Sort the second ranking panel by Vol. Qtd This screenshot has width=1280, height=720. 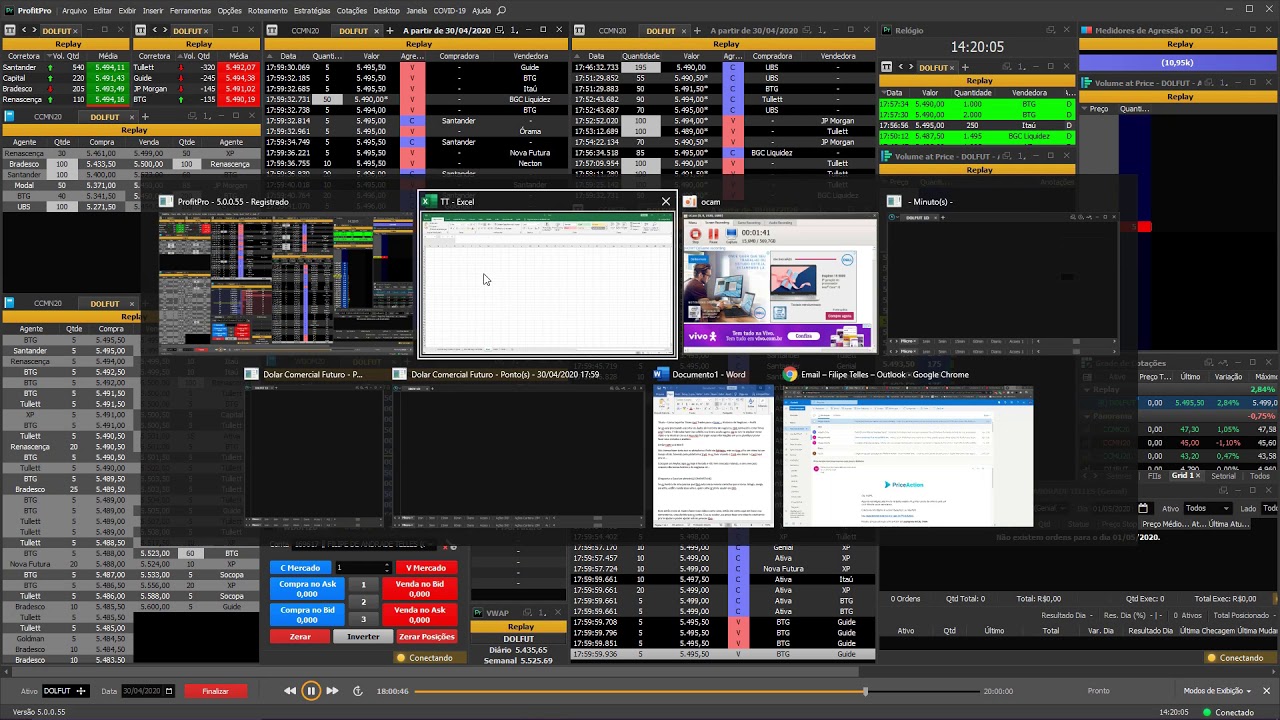(196, 56)
